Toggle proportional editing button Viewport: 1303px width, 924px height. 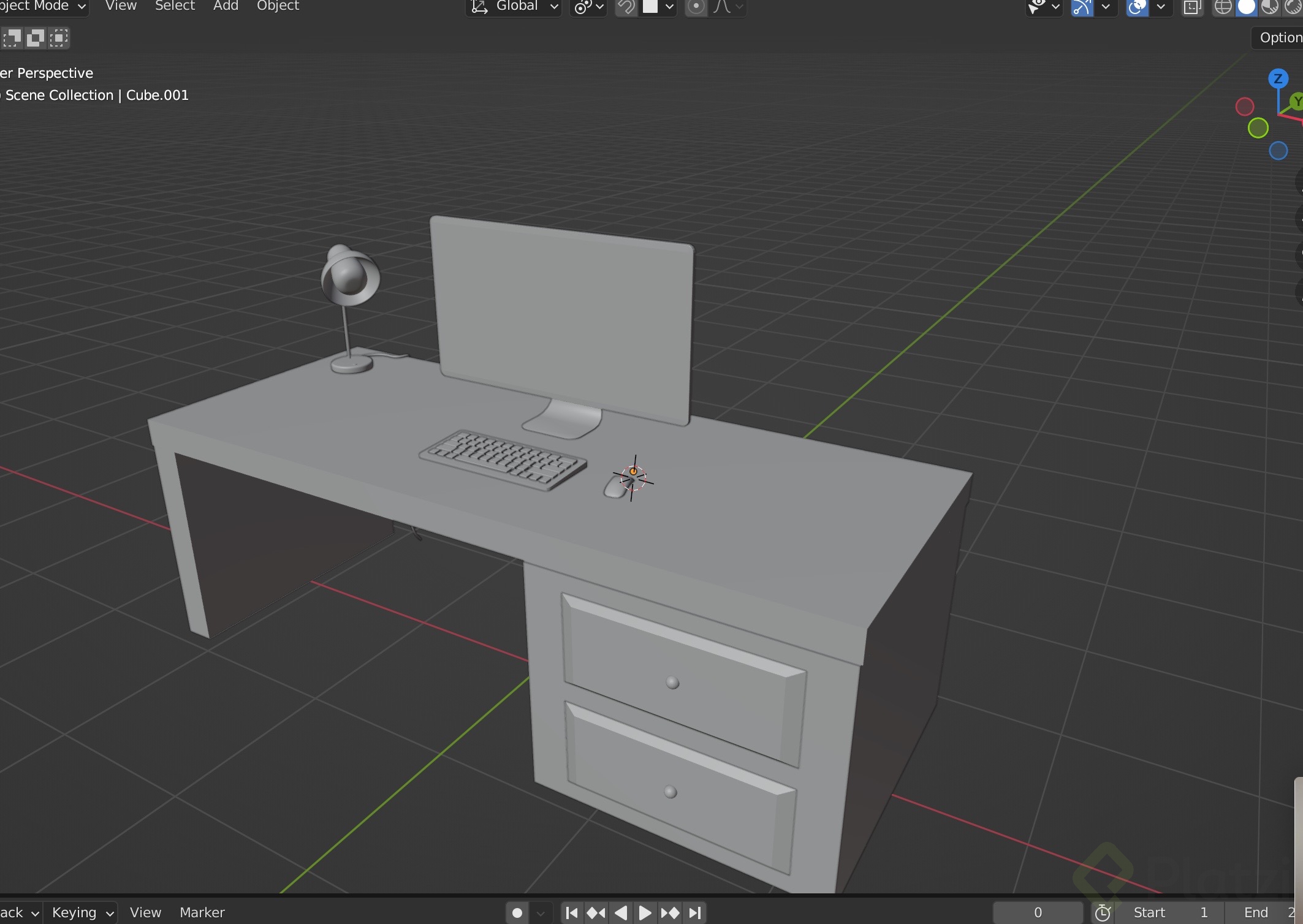696,7
